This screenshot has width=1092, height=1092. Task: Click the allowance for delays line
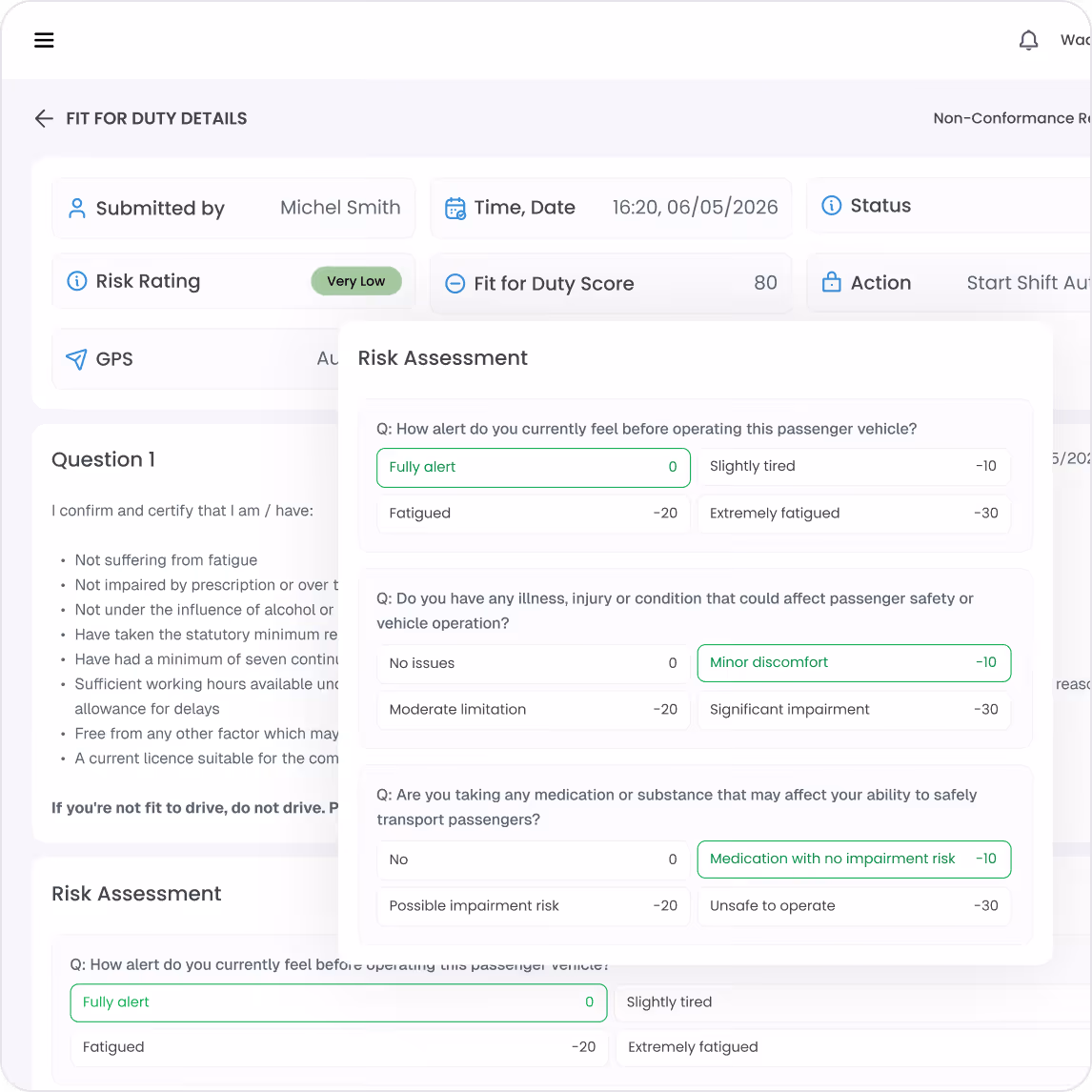pos(147,709)
